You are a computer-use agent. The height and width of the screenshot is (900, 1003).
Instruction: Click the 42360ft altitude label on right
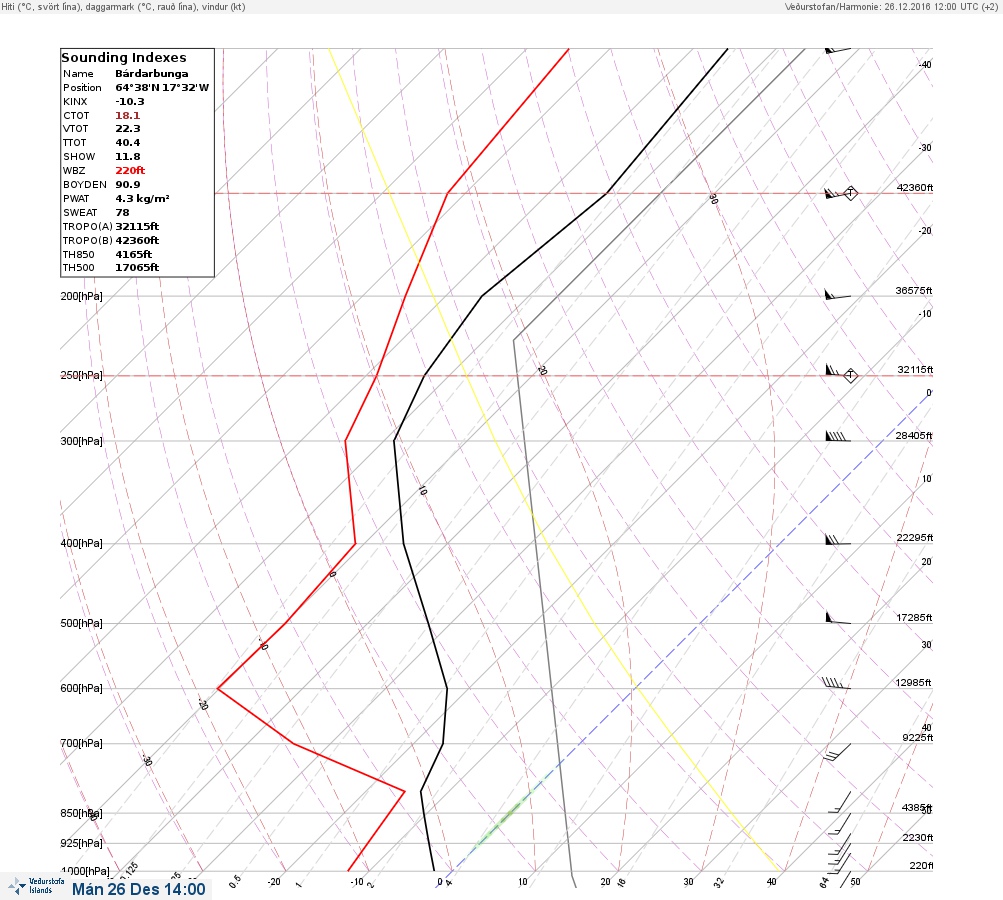[915, 188]
